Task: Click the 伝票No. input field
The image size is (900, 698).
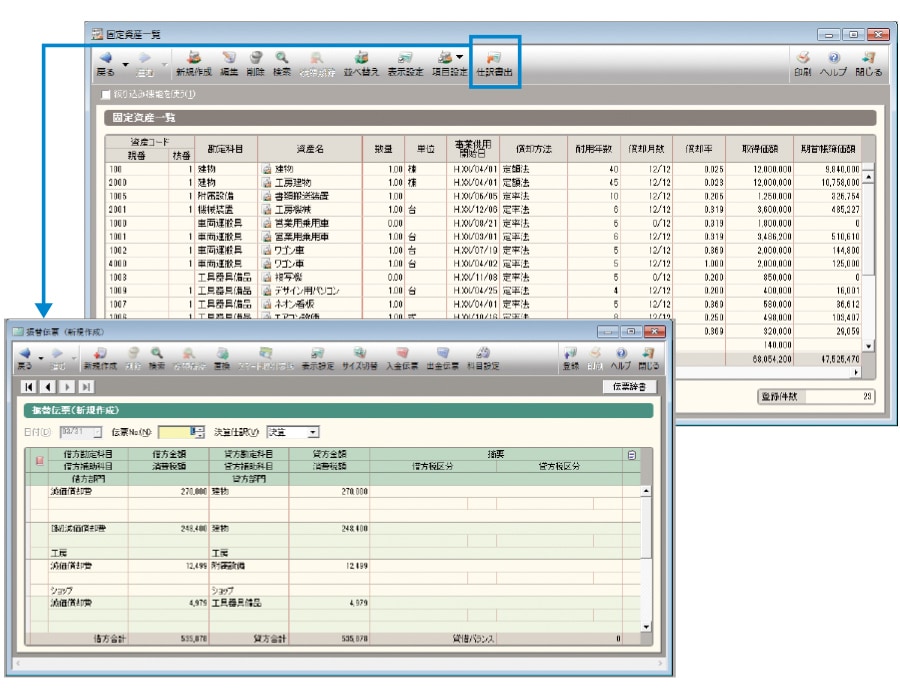Action: 174,432
